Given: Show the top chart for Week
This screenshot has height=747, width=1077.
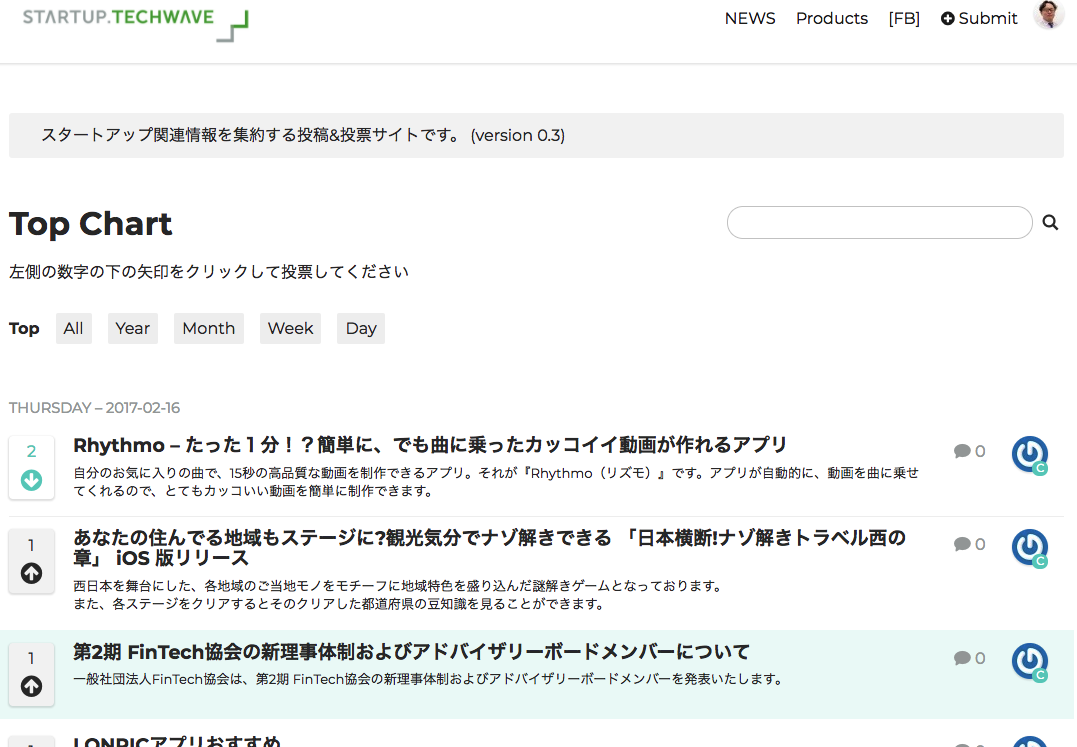Looking at the screenshot, I should coord(290,329).
